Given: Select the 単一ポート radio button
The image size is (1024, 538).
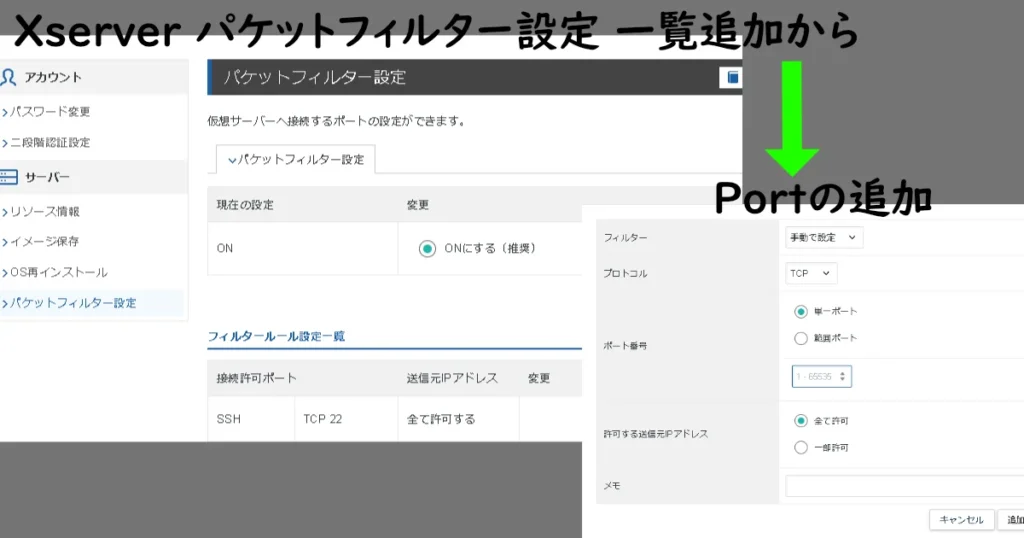Looking at the screenshot, I should click(801, 311).
